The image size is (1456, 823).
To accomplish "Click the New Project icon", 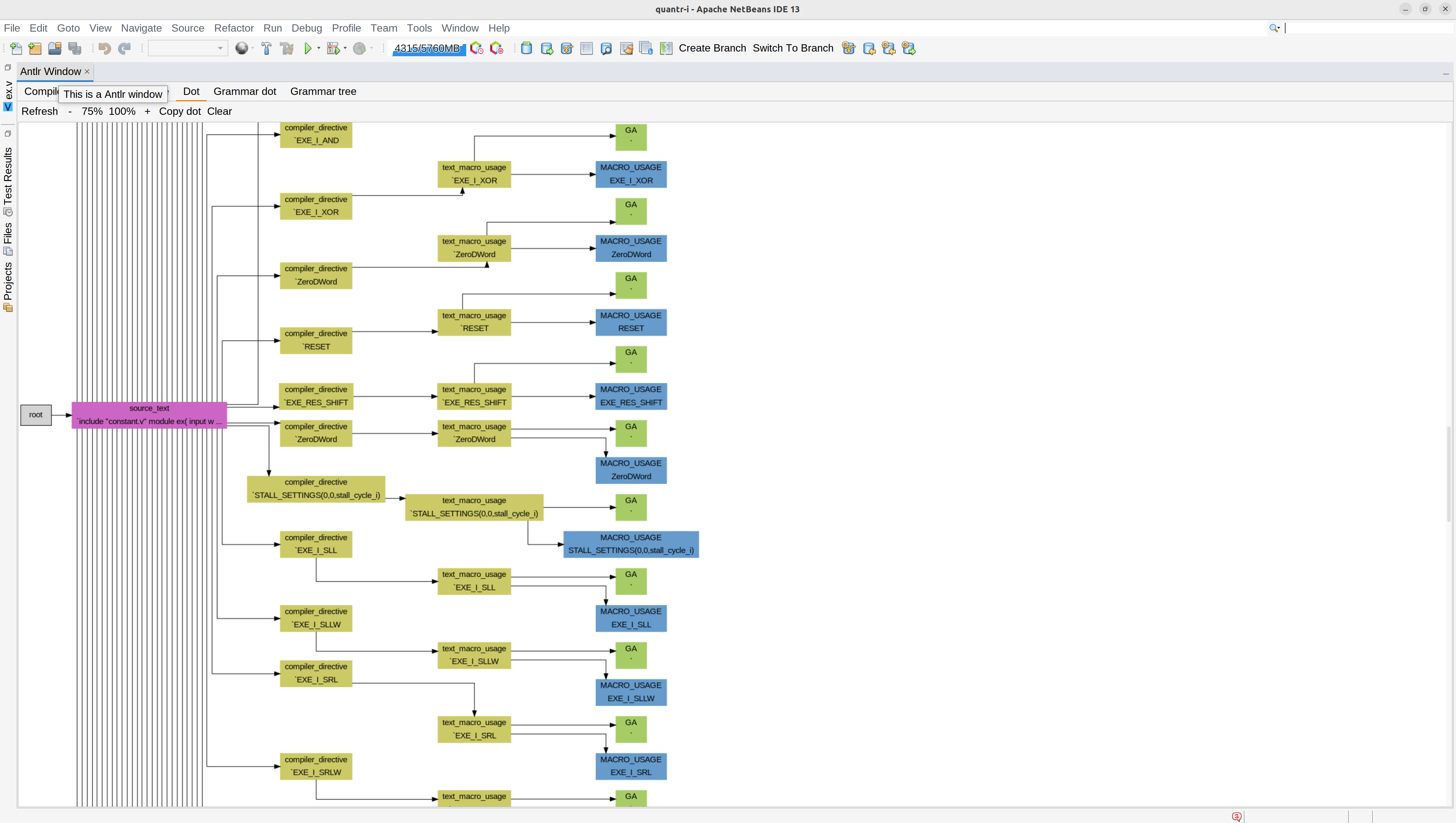I will [x=35, y=49].
